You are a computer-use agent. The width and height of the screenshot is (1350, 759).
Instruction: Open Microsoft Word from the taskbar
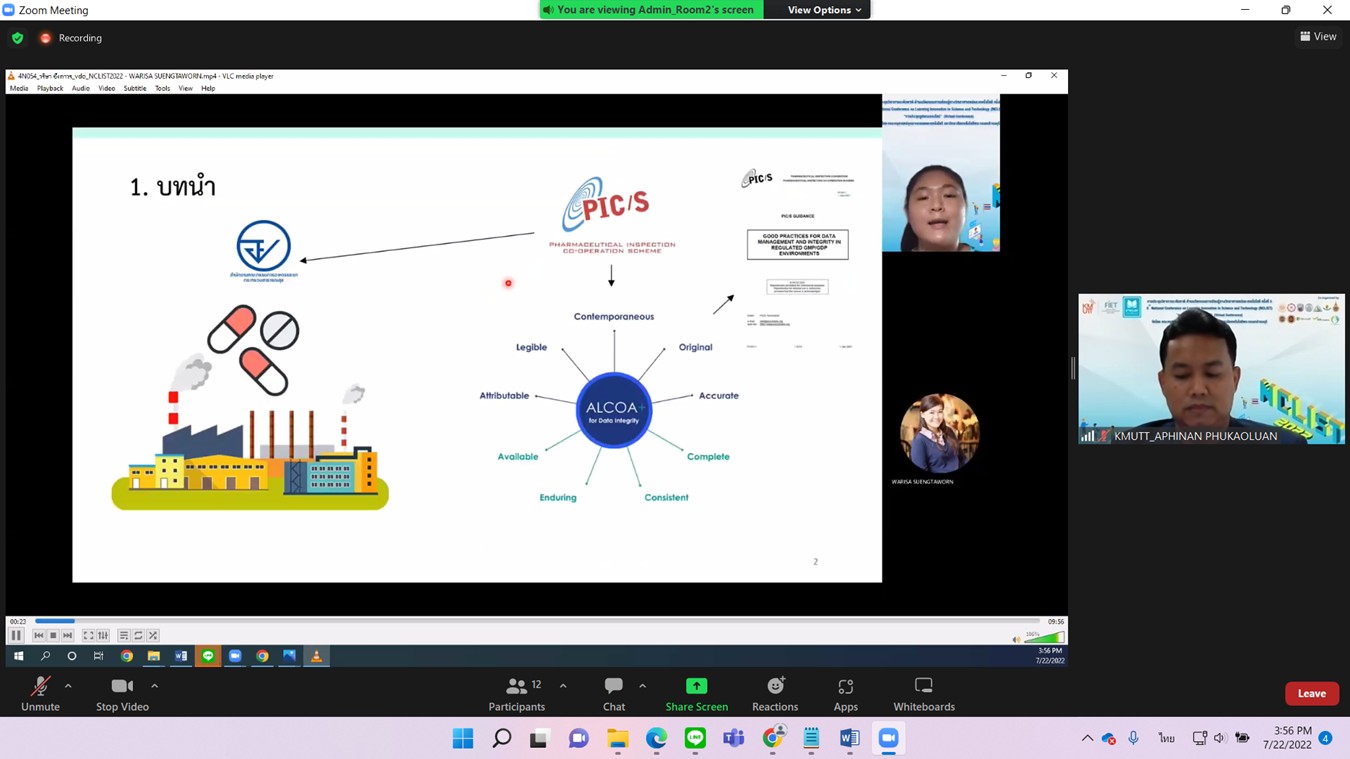pyautogui.click(x=849, y=739)
